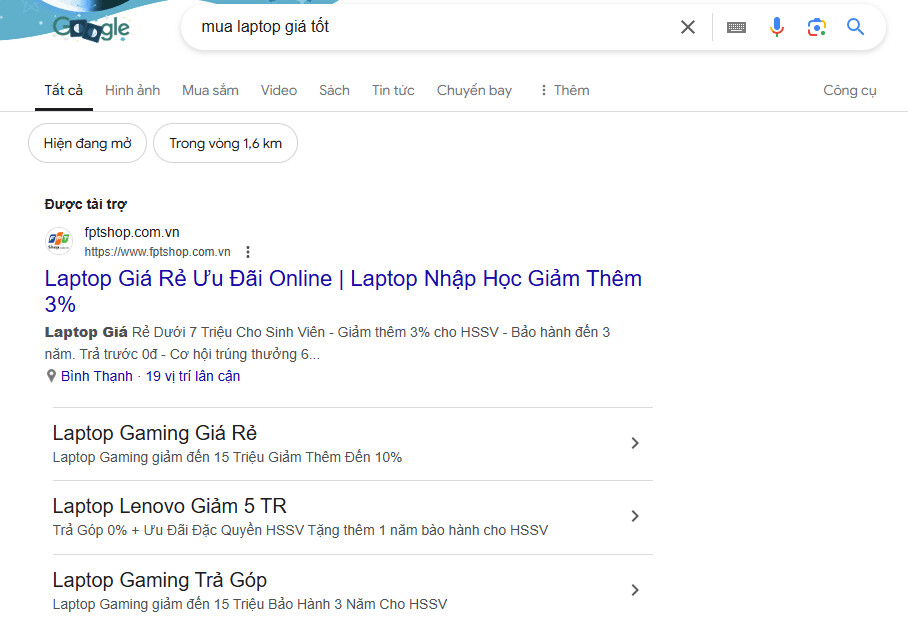Screen dimensions: 908x631
Task: Click chevron for 'Laptop Gaming Giá Rẻ'
Action: [635, 443]
